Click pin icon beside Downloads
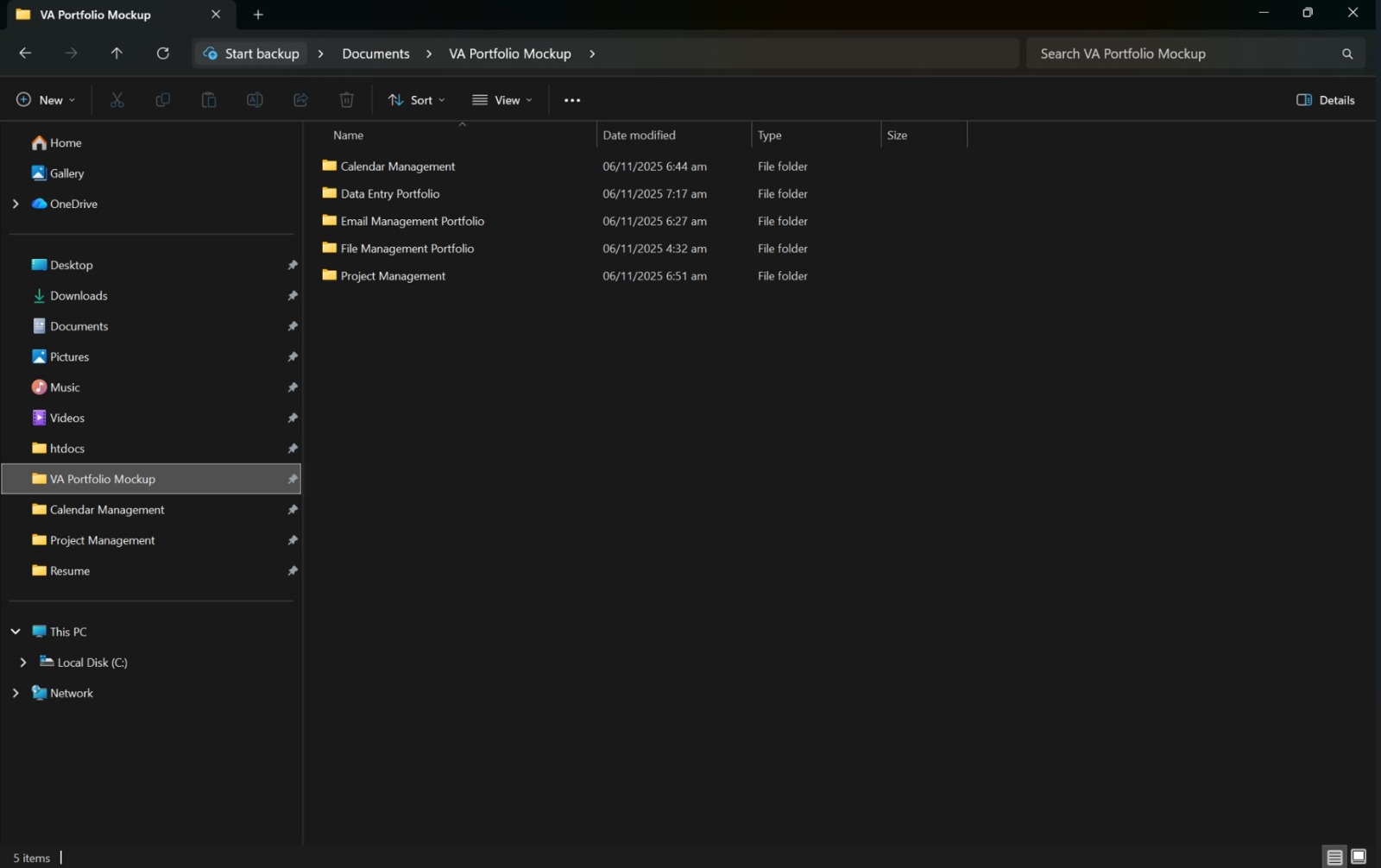 [293, 296]
